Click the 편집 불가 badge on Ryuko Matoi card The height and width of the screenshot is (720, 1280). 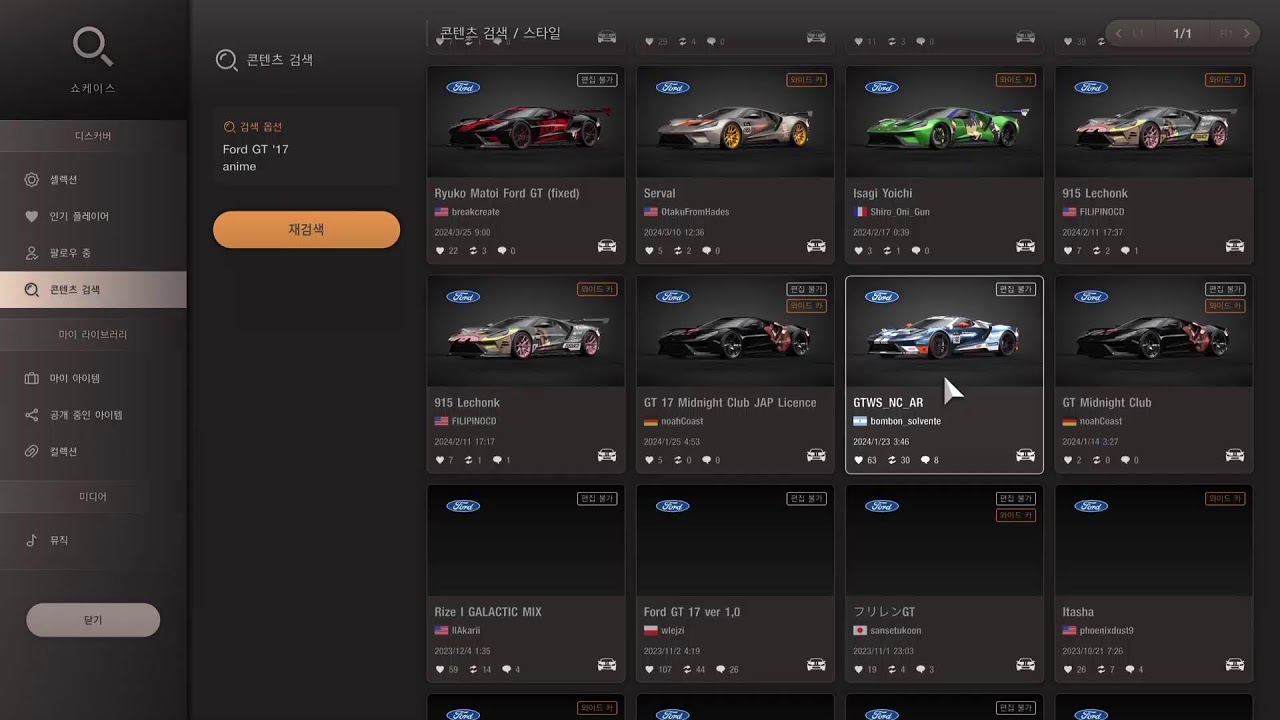597,80
